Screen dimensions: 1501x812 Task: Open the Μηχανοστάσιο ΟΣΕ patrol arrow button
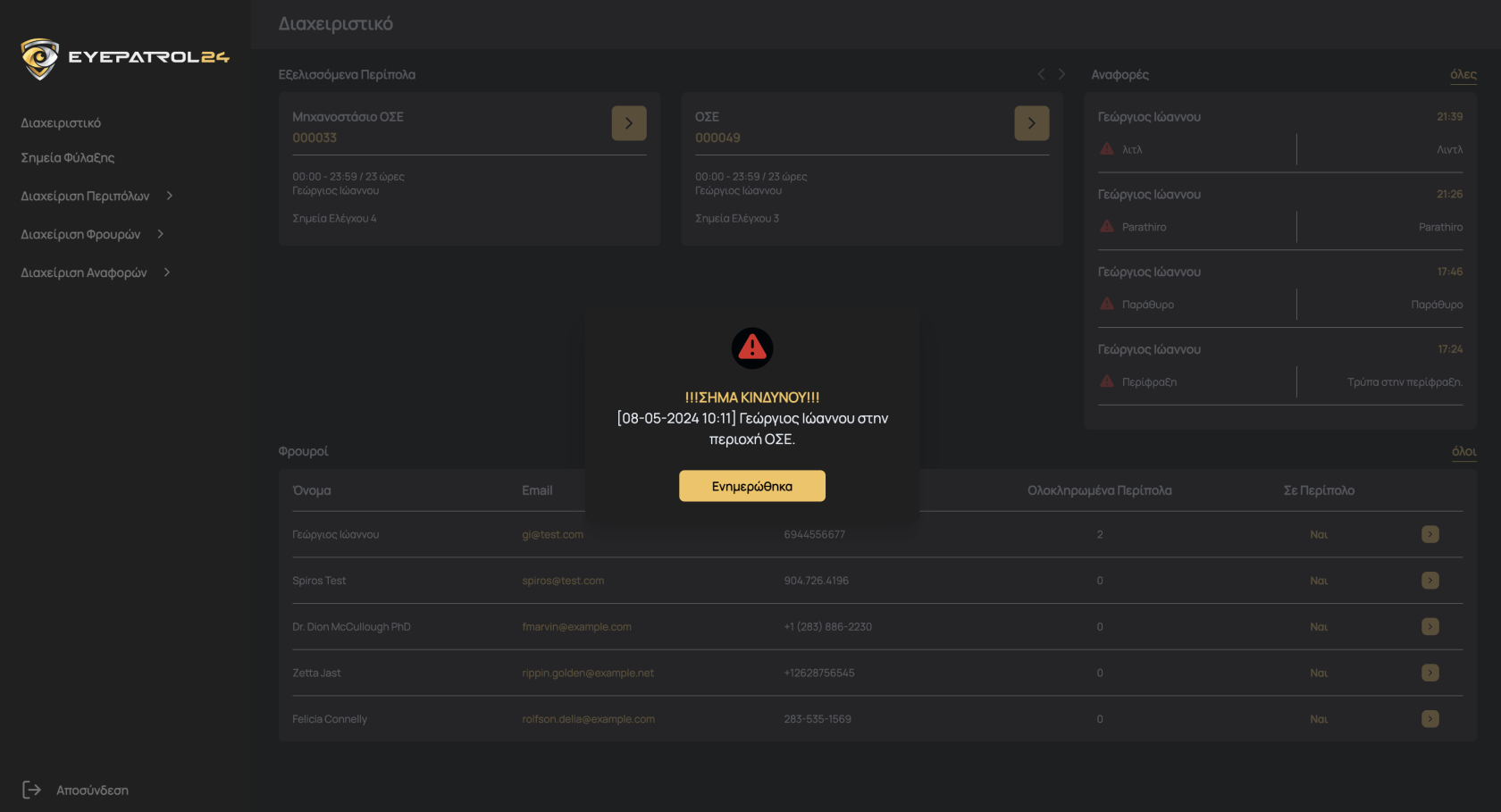tap(628, 123)
